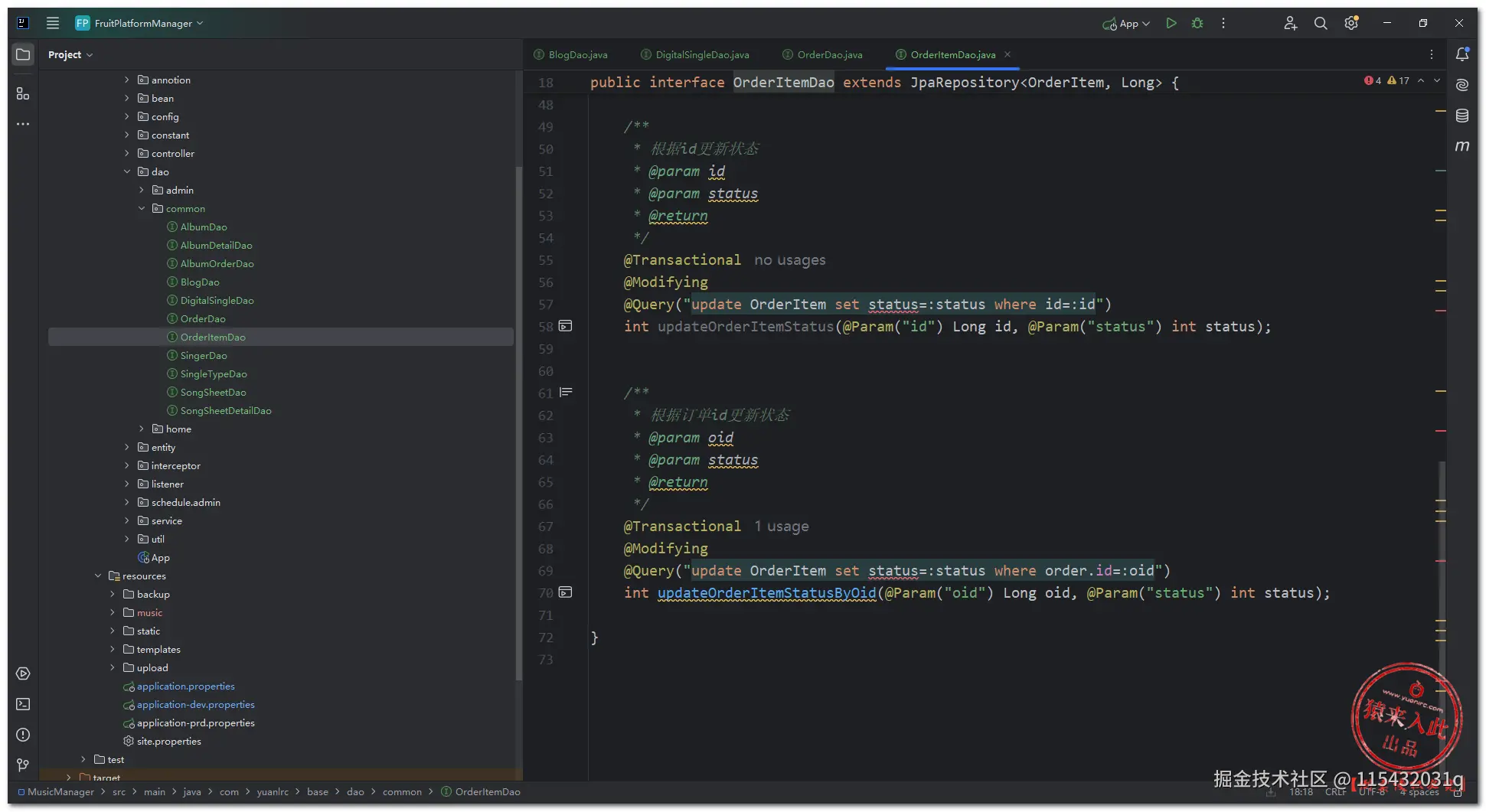
Task: Open the AI Assistant tool window
Action: point(1462,85)
